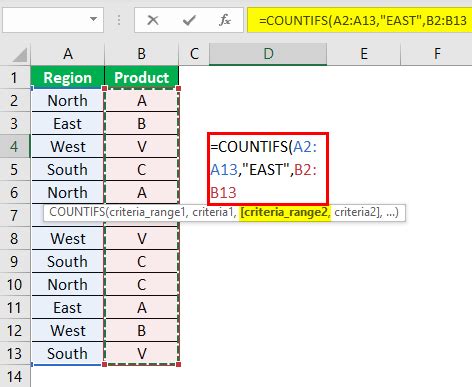Select column A header
Viewport: 472px width, 387px height.
click(x=68, y=54)
